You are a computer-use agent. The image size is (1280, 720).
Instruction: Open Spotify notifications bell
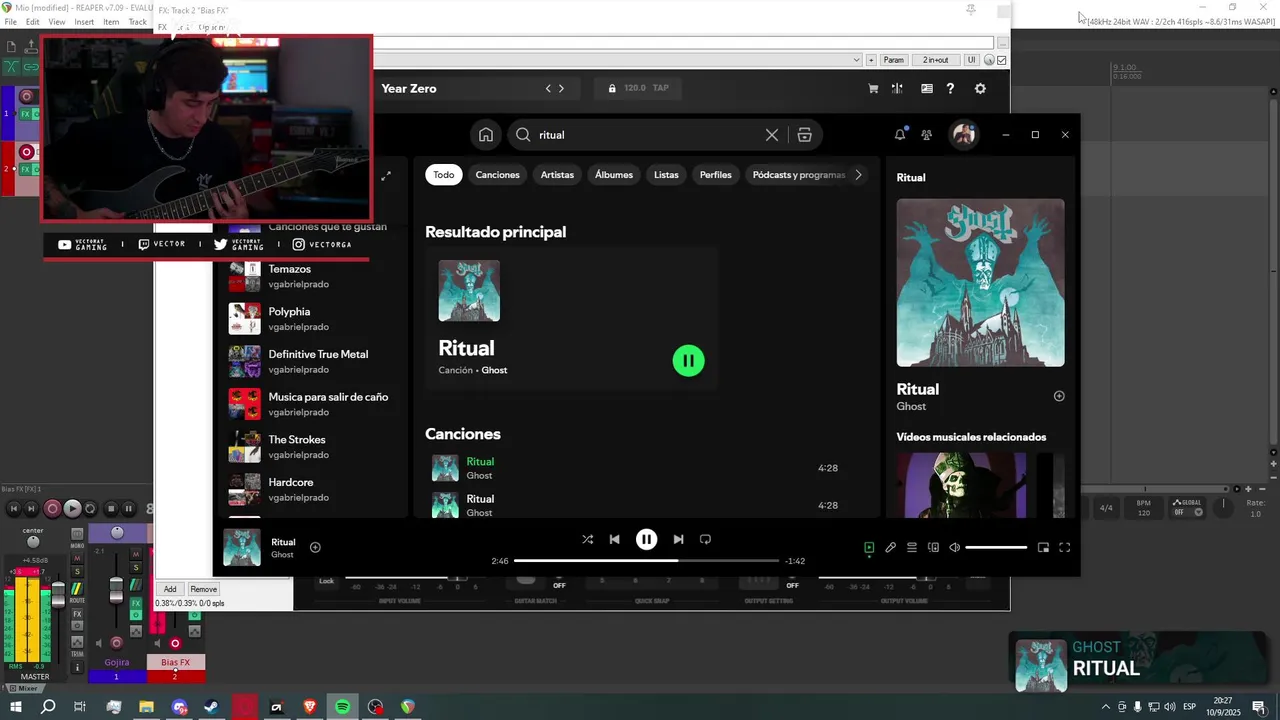900,135
